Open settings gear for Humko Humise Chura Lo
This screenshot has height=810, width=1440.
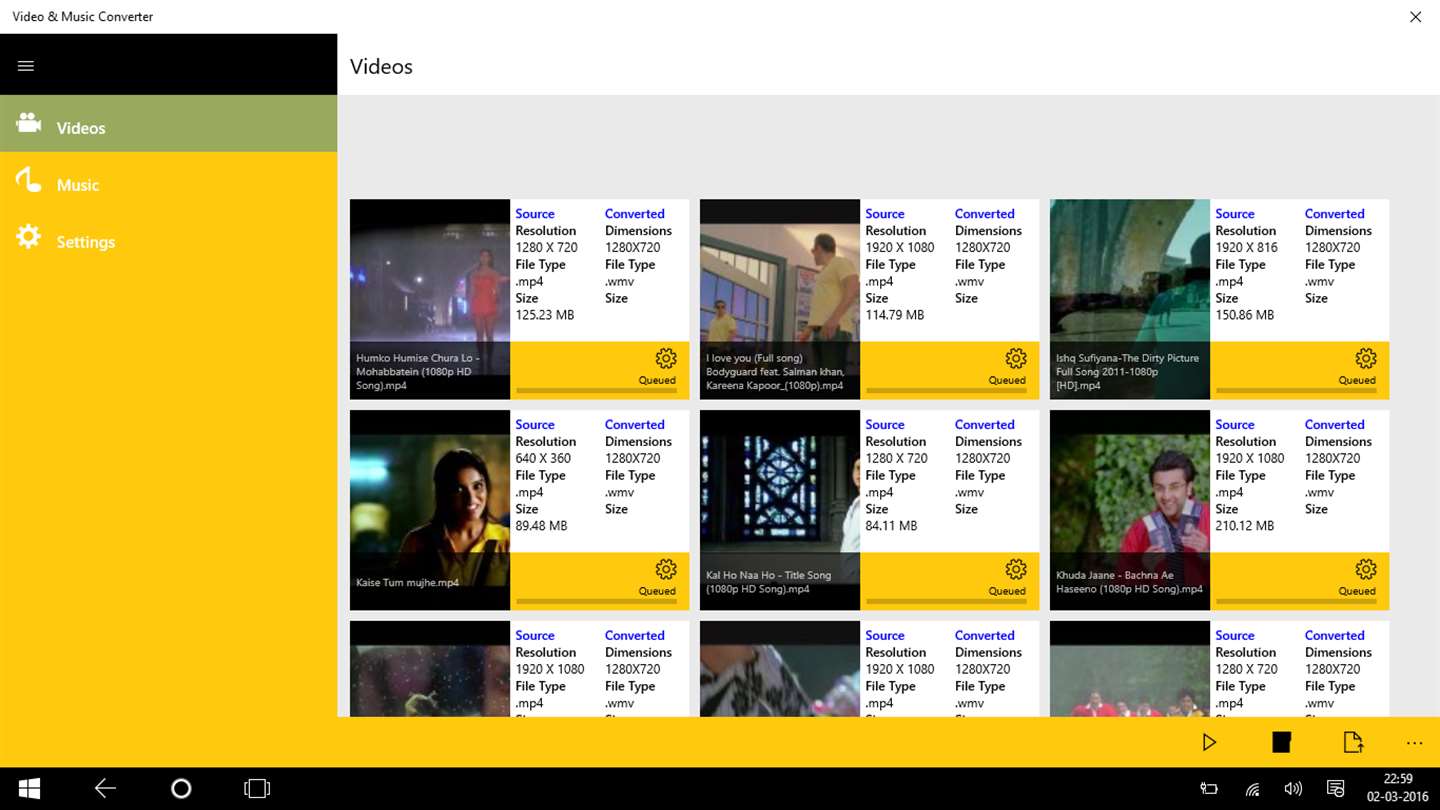click(x=666, y=358)
